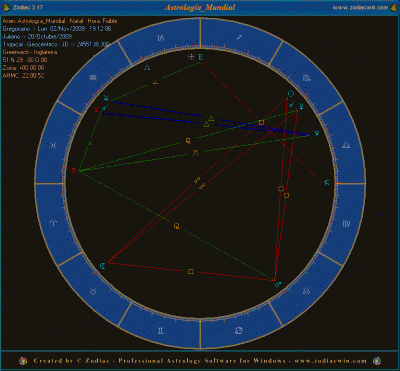Click the Zodiac 3.17 application icon
Viewport: 400px width, 371px height.
[6, 7]
